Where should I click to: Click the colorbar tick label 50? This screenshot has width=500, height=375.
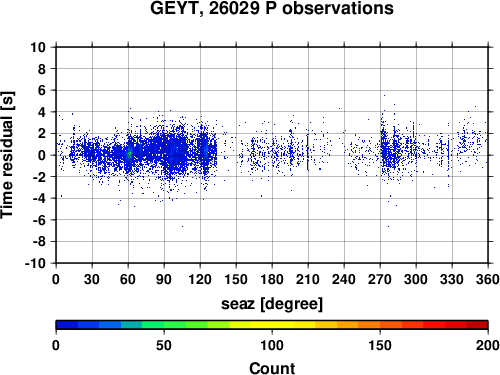(164, 345)
